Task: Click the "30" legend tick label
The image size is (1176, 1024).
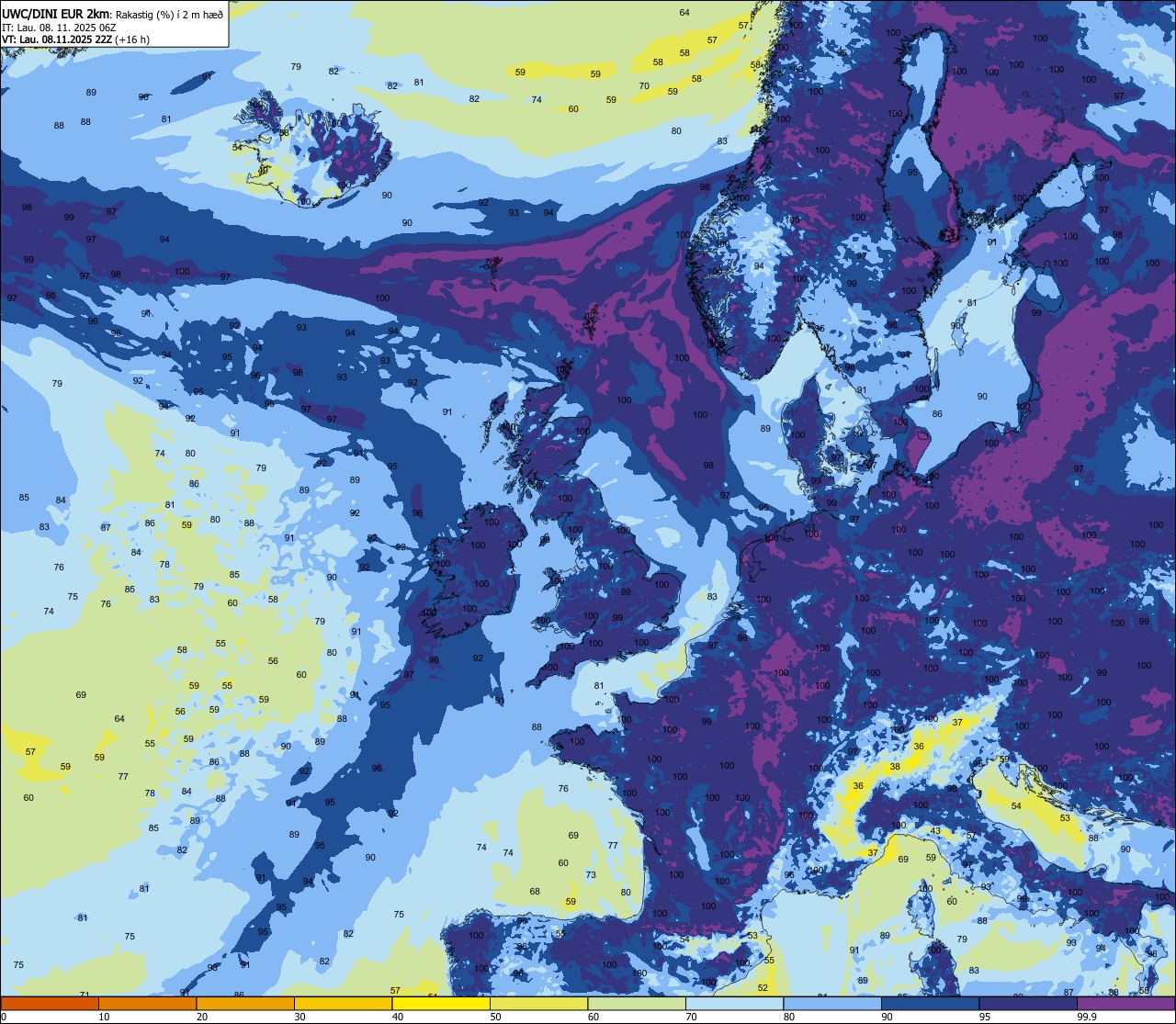Action: (300, 1017)
